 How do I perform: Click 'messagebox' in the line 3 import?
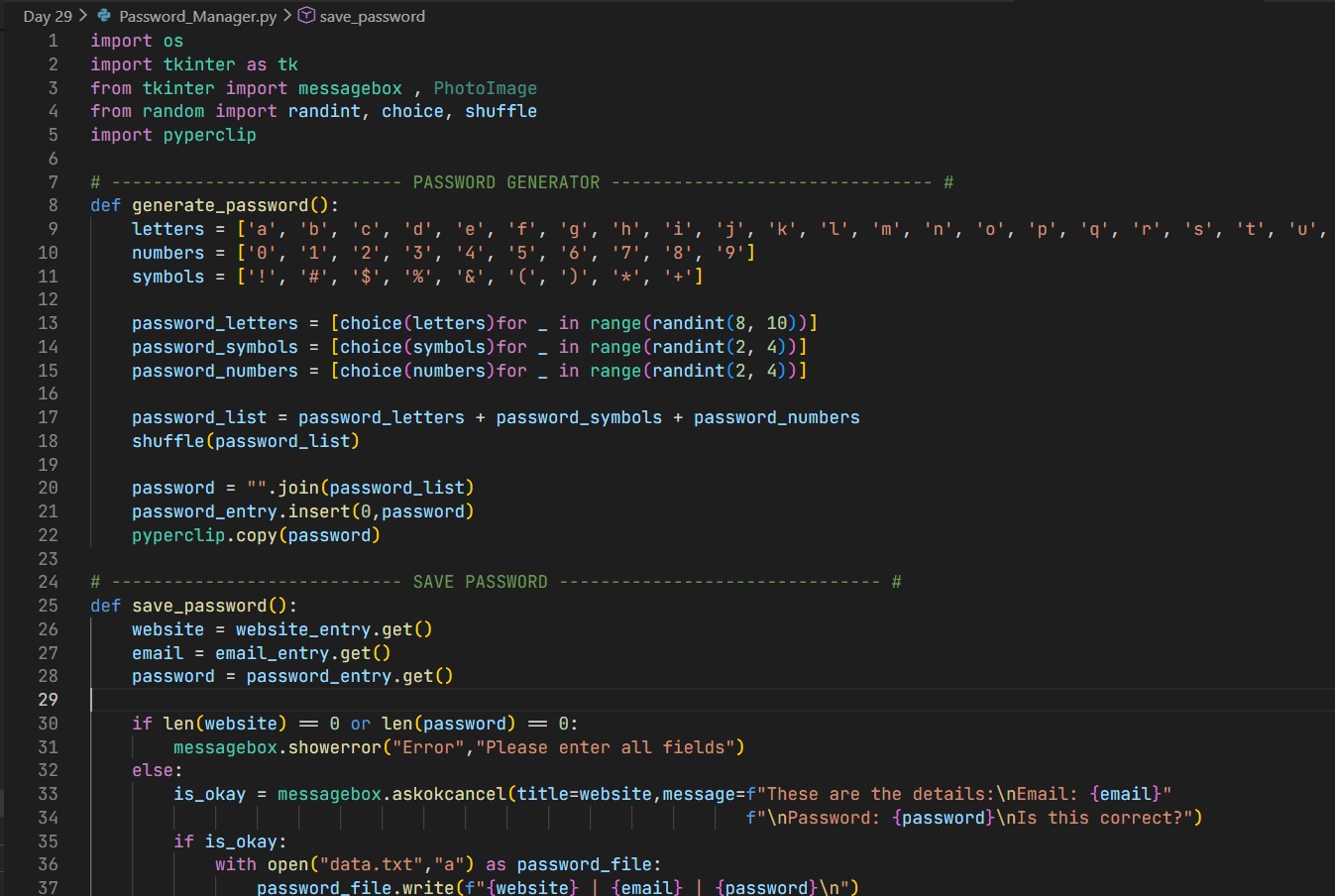351,88
